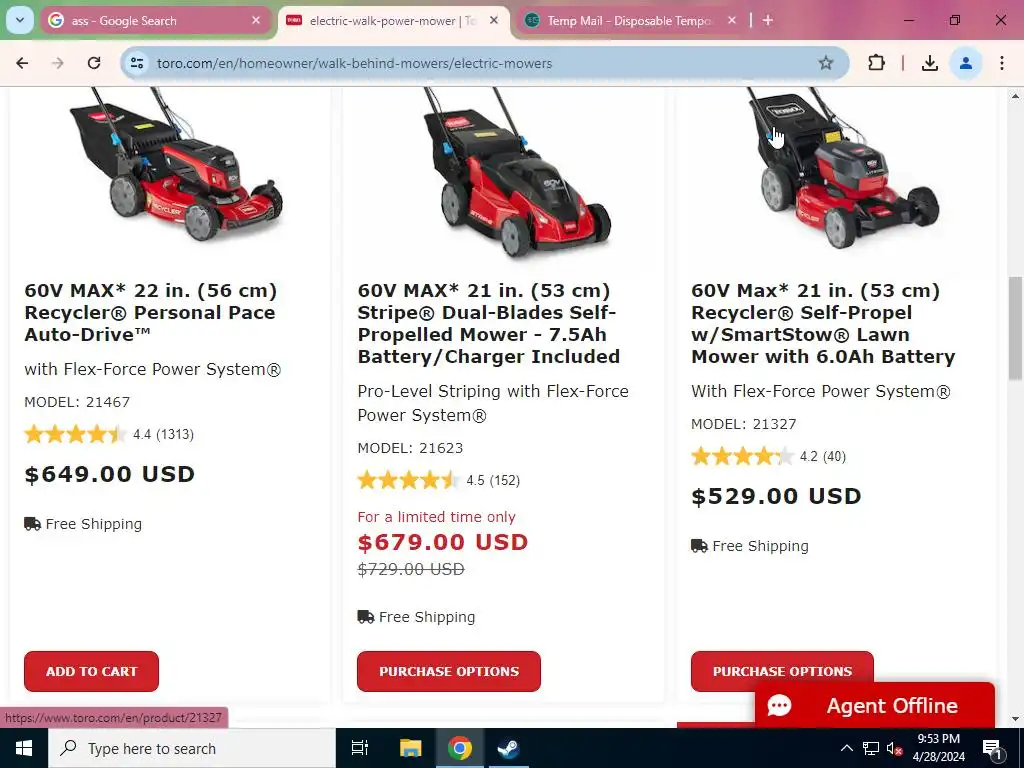Open the Agent Offline chat widget
Screen dimensions: 1024x768
[x=875, y=705]
